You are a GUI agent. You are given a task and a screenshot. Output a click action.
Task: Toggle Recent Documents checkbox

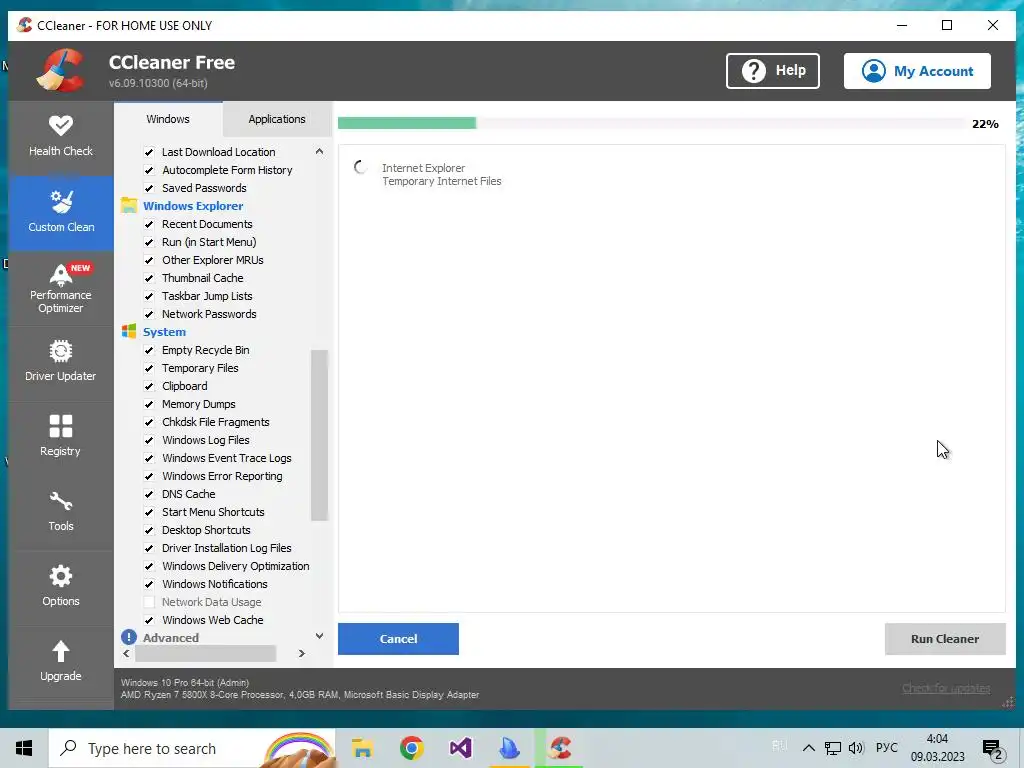click(x=149, y=224)
